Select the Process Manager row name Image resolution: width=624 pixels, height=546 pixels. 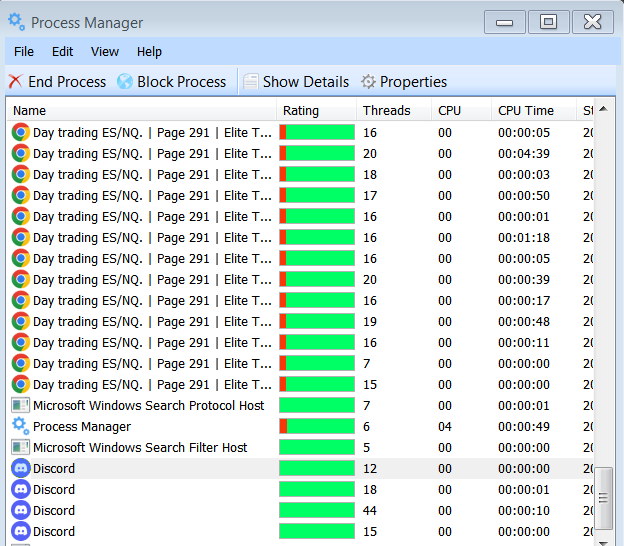(82, 427)
